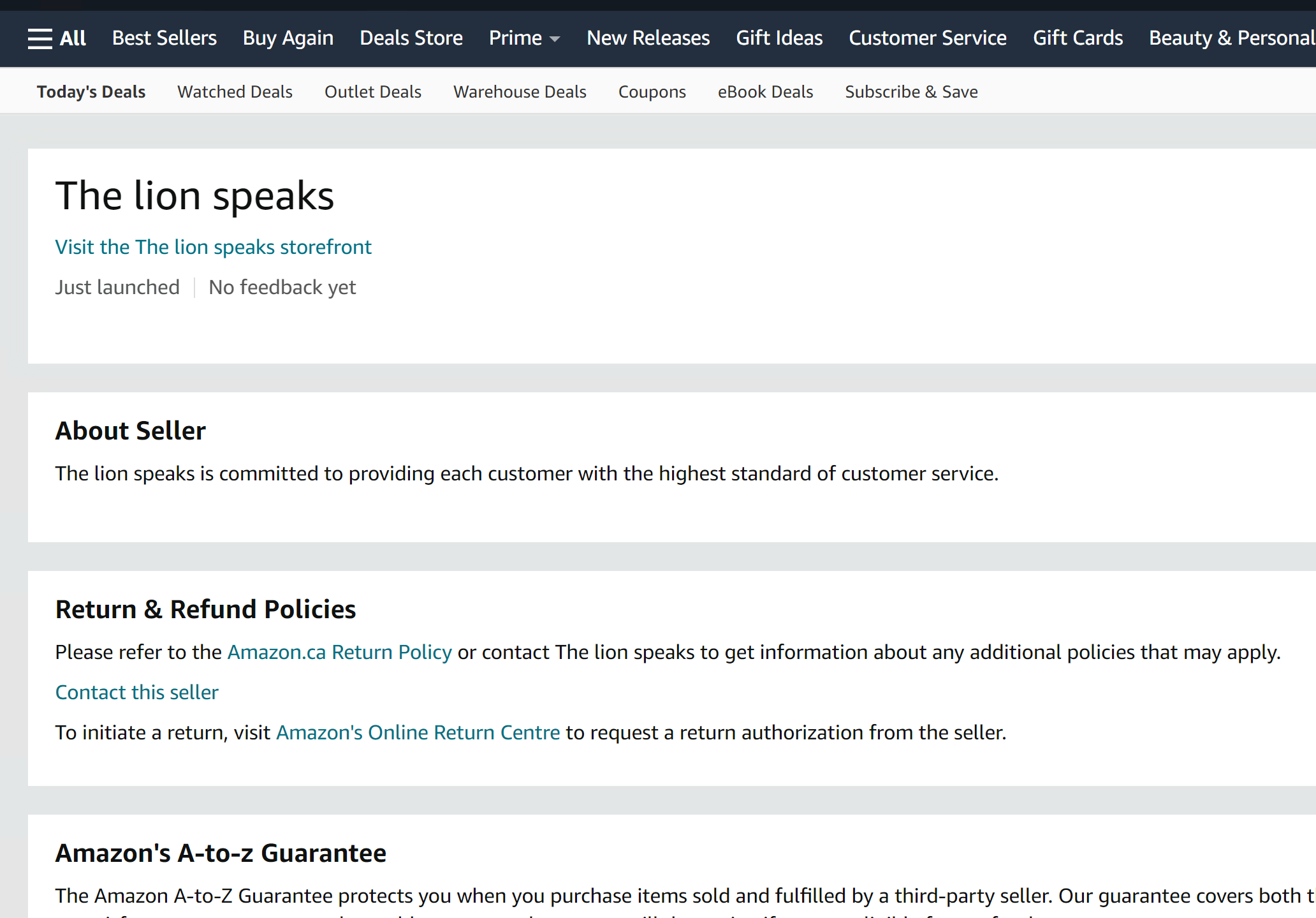Expand the Prime dropdown arrow
This screenshot has height=918, width=1316.
point(555,40)
